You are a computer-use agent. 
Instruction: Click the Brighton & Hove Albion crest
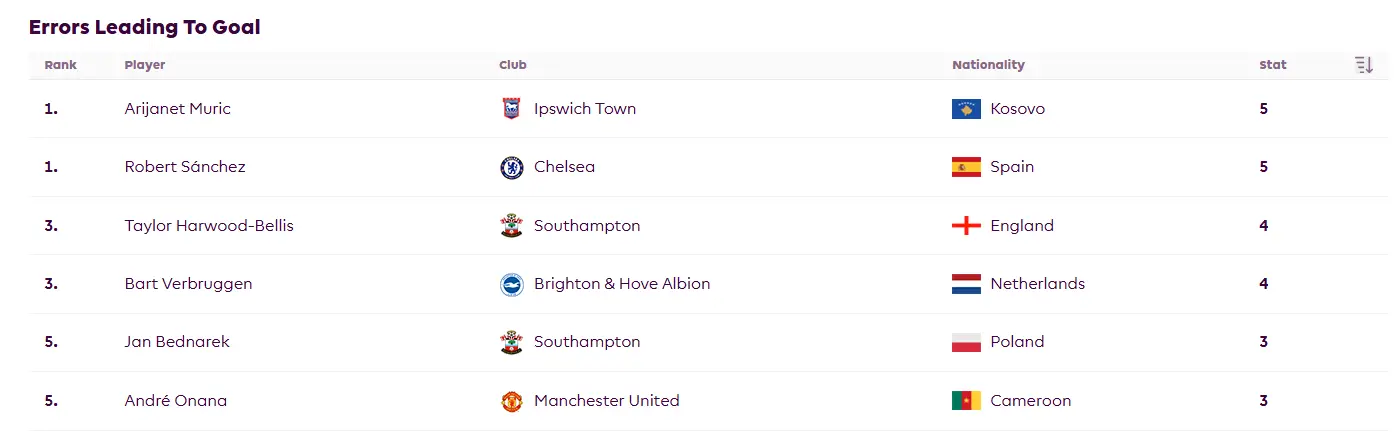(x=511, y=284)
